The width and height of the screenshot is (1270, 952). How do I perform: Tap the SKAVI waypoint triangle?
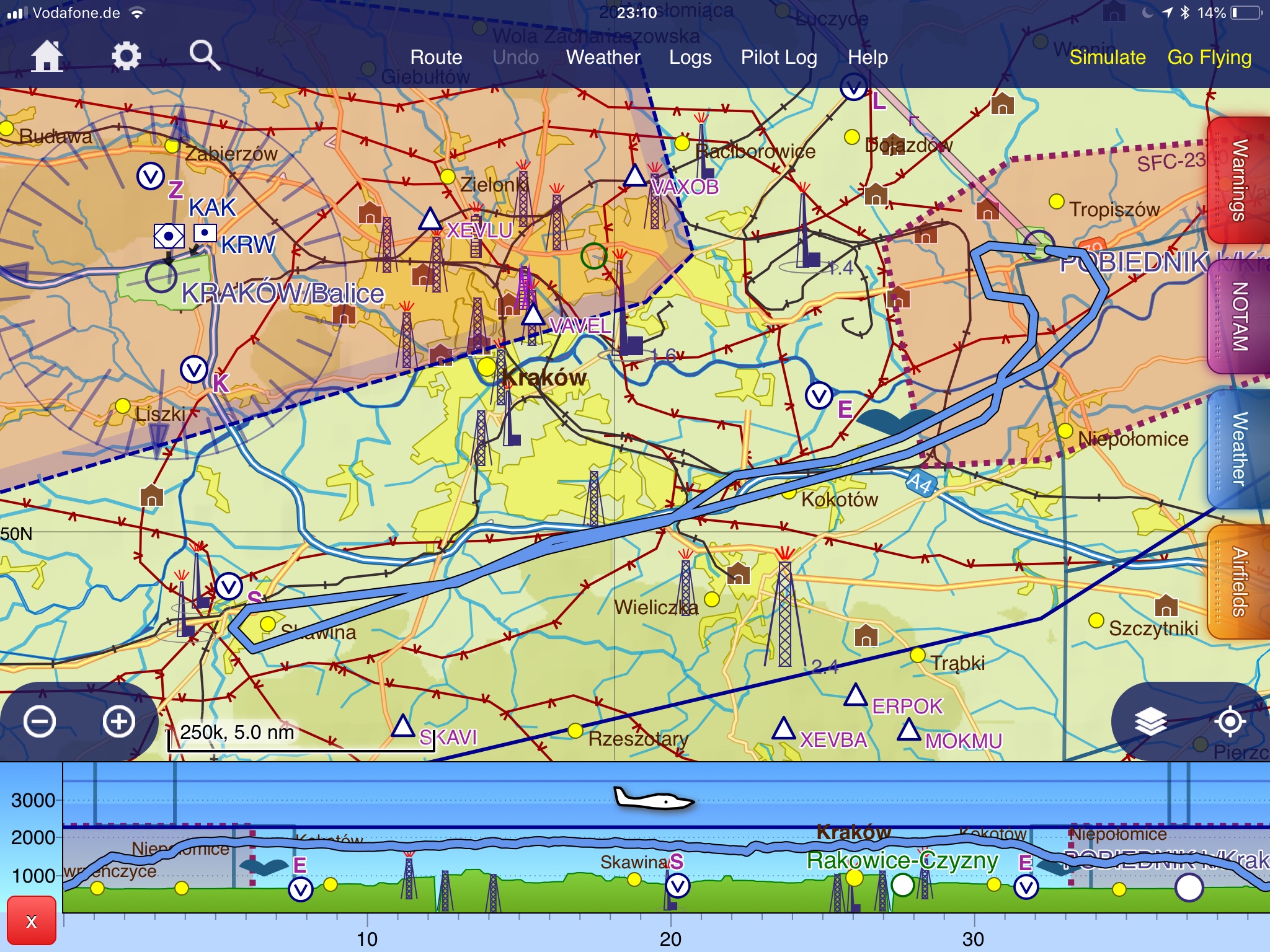pos(403,726)
